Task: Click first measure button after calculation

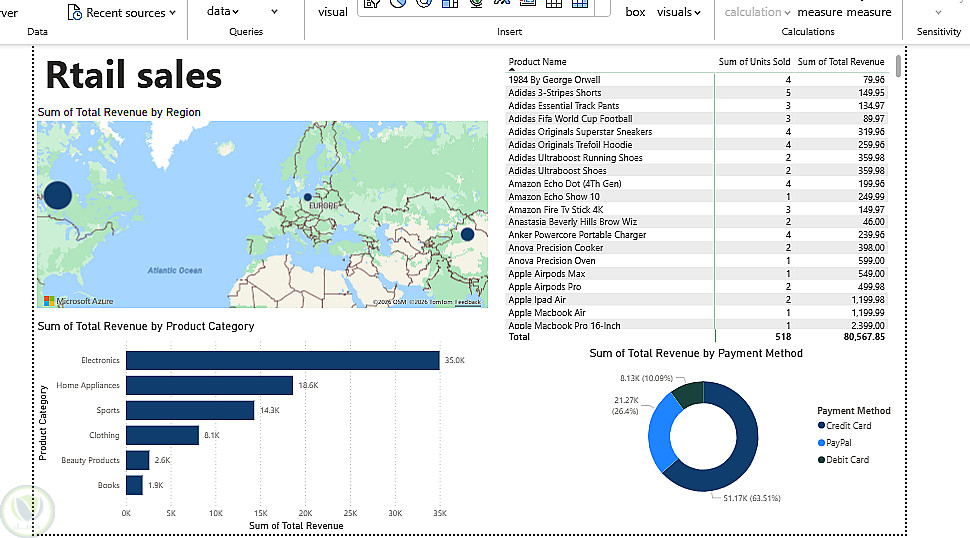Action: tap(820, 12)
